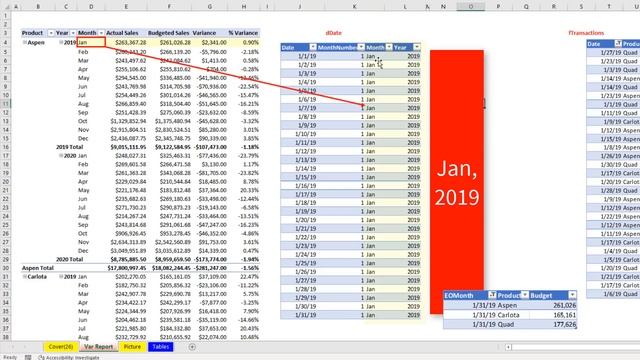Open the Date filter in the dDate table
This screenshot has height=360, width=640.
click(313, 47)
